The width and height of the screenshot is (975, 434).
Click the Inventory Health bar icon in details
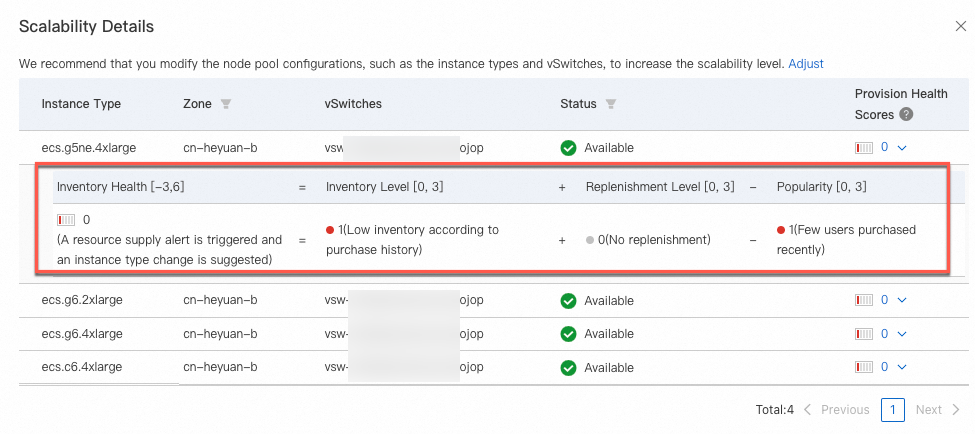pos(66,219)
